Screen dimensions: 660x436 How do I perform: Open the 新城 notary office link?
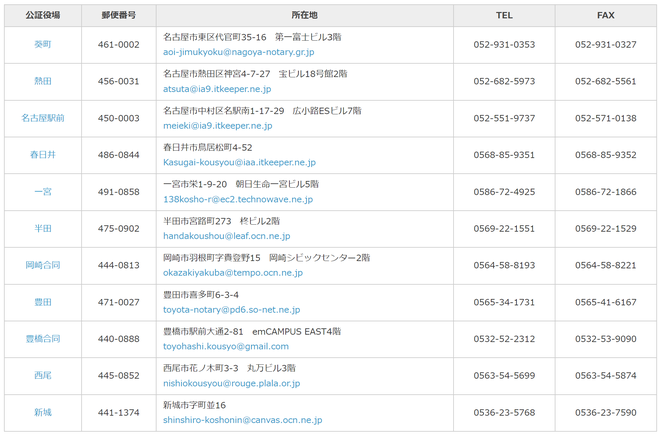click(43, 412)
